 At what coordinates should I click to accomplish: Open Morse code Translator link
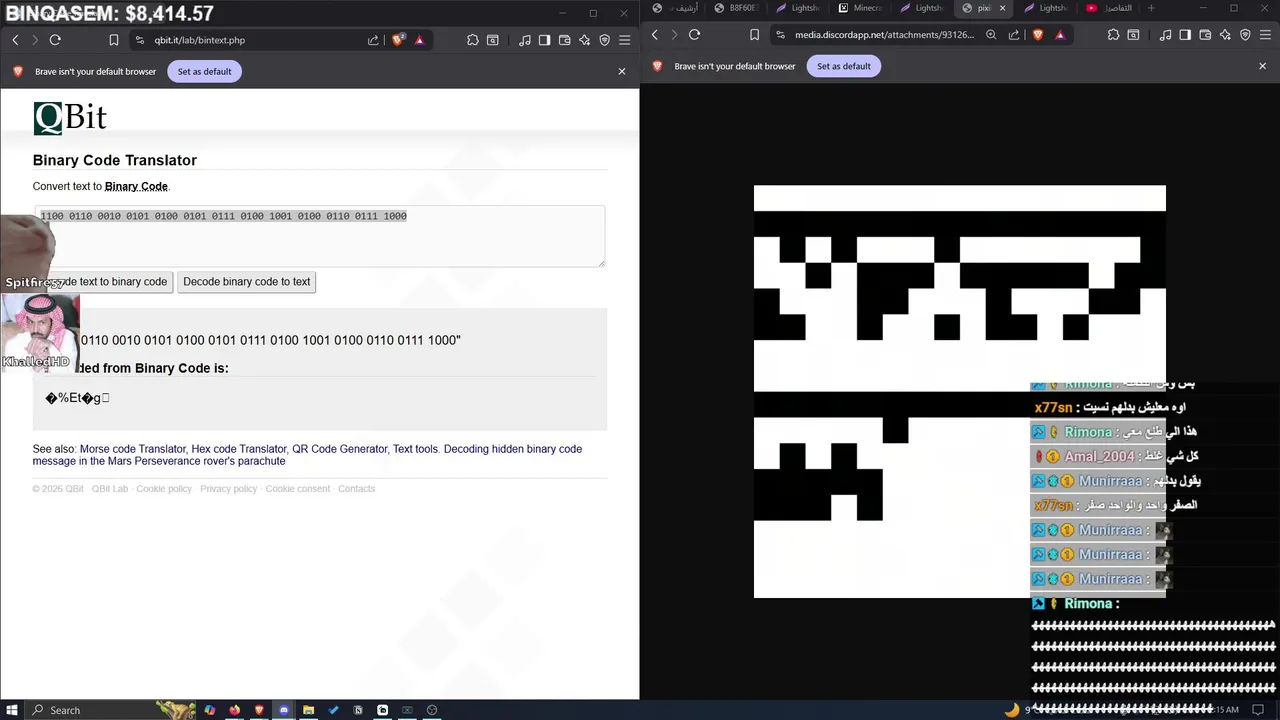[x=133, y=449]
